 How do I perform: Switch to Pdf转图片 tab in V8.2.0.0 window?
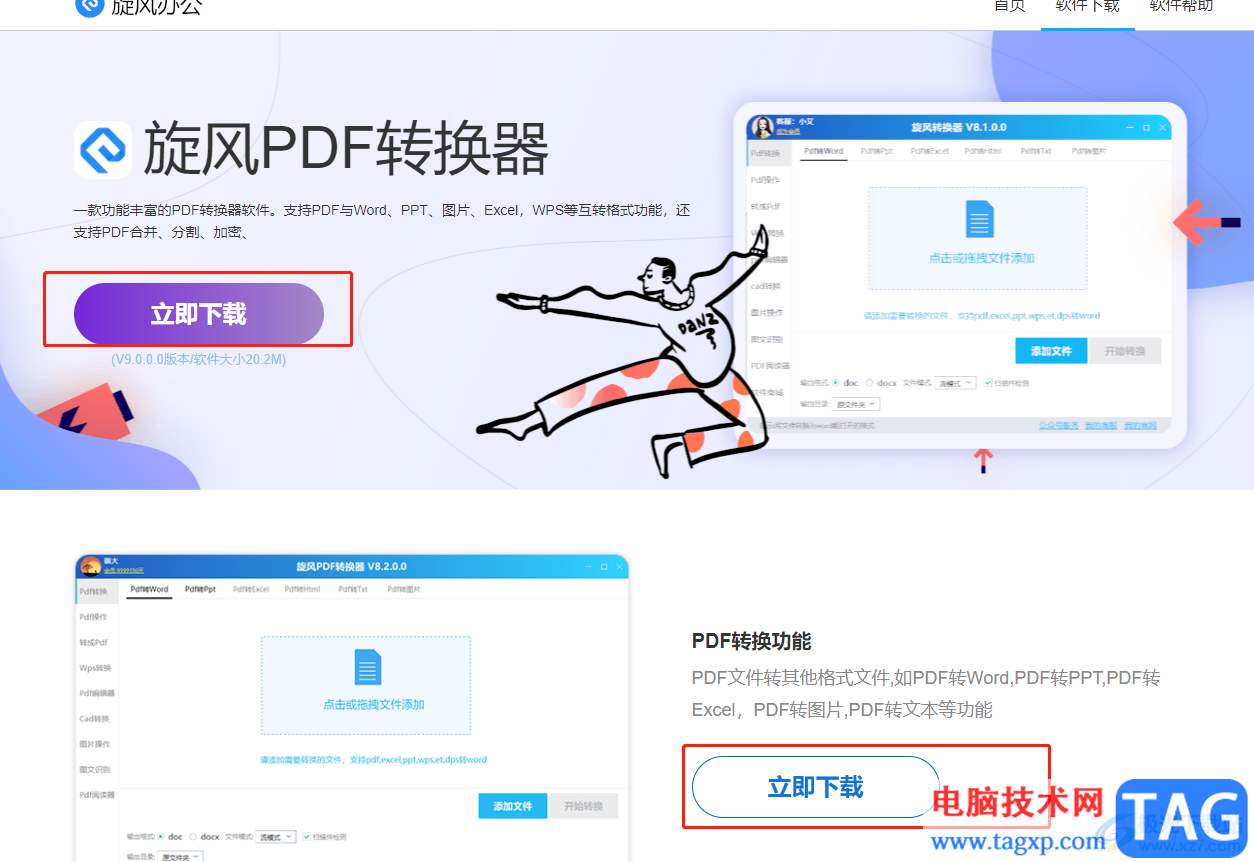404,590
